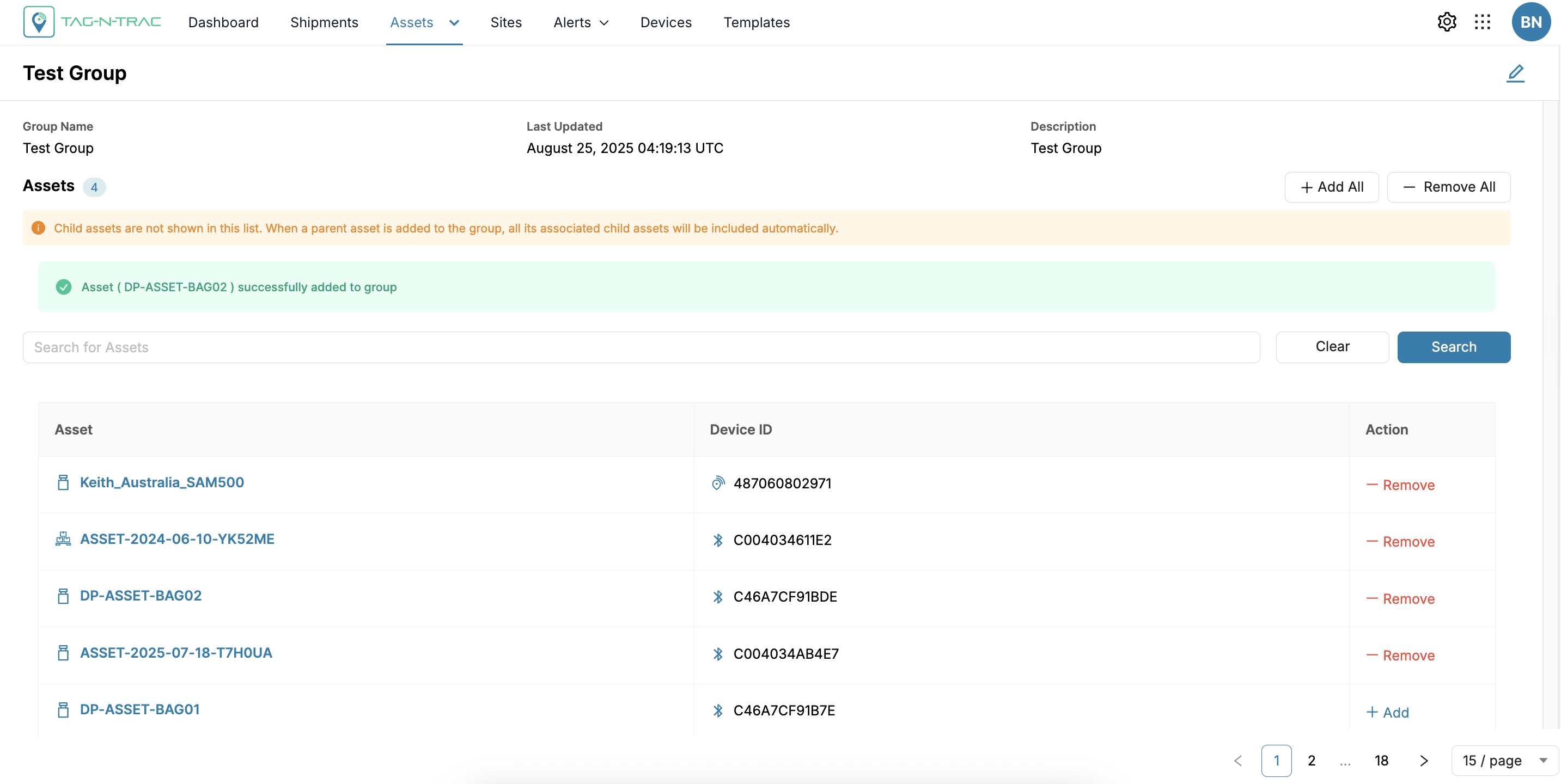Open the apps grid icon
Viewport: 1561px width, 784px height.
coord(1482,22)
